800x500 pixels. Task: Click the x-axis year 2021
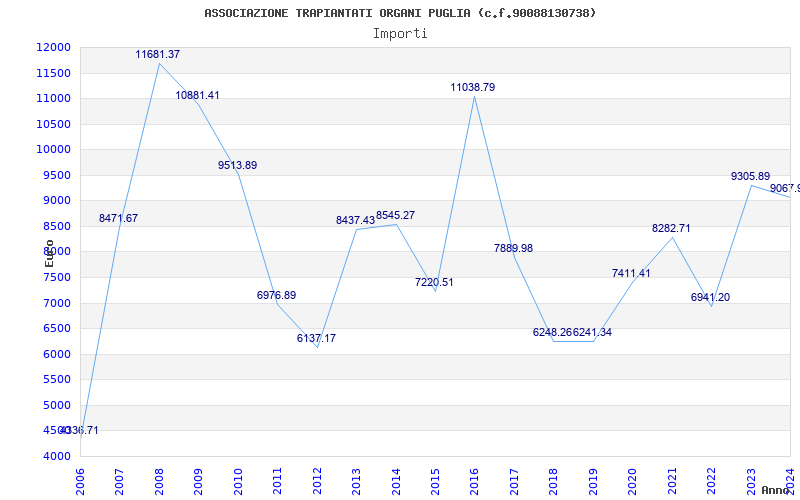point(672,482)
